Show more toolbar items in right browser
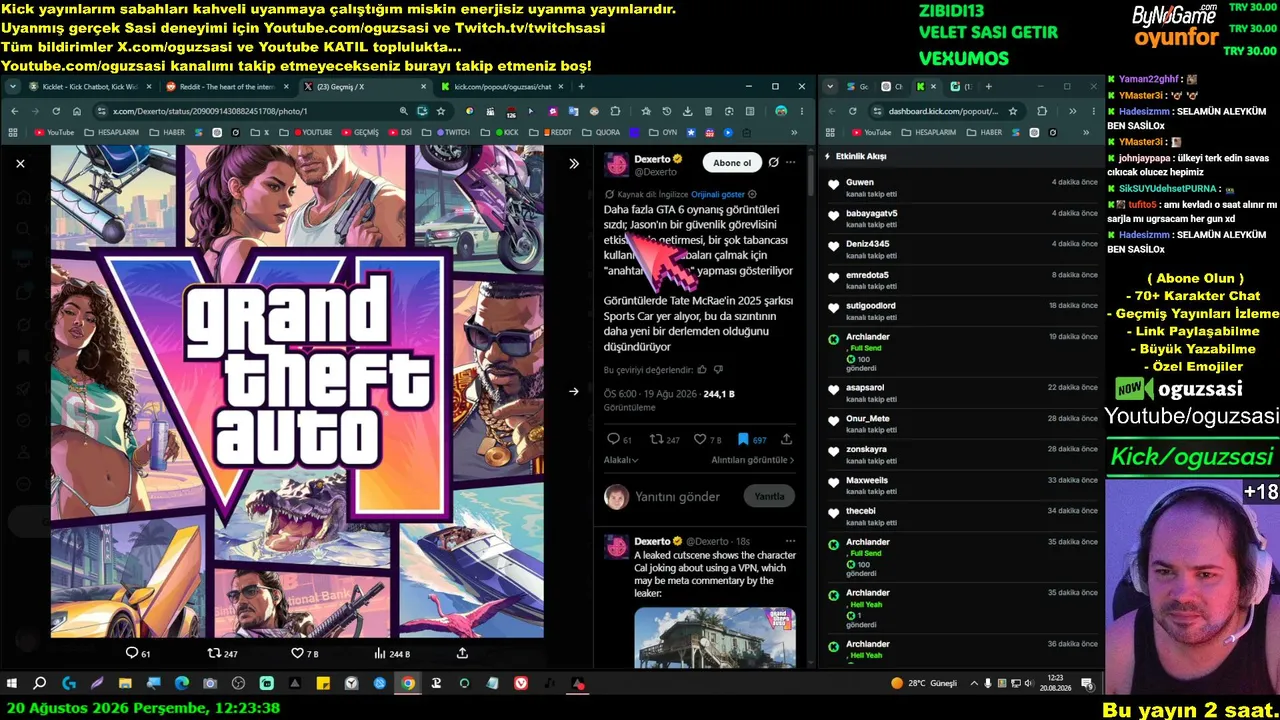This screenshot has width=1280, height=720. pyautogui.click(x=1072, y=111)
